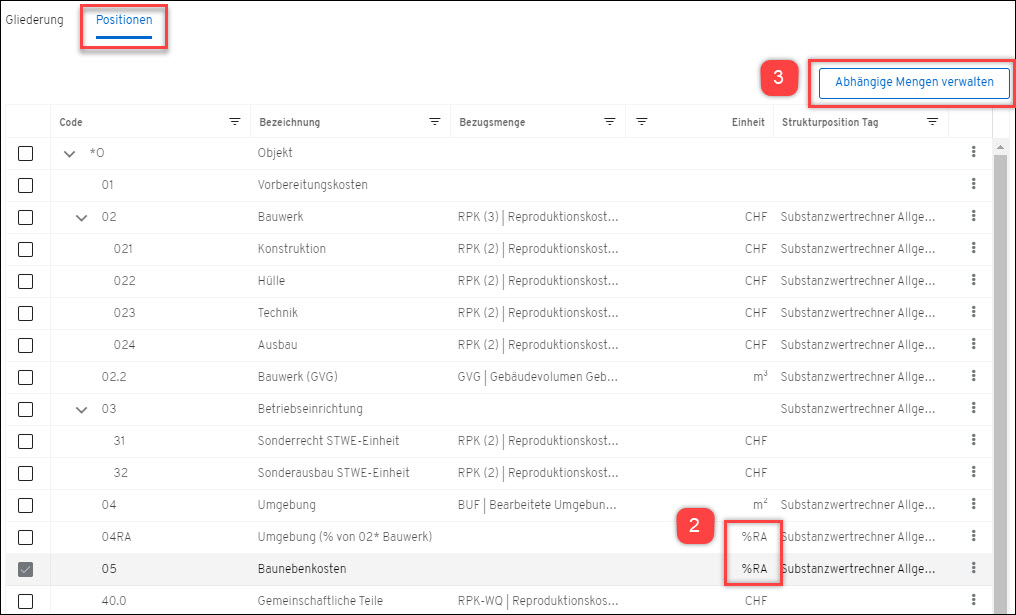This screenshot has height=615, width=1016.
Task: Tick checkbox for 021 Konstruktion row
Action: [x=25, y=249]
